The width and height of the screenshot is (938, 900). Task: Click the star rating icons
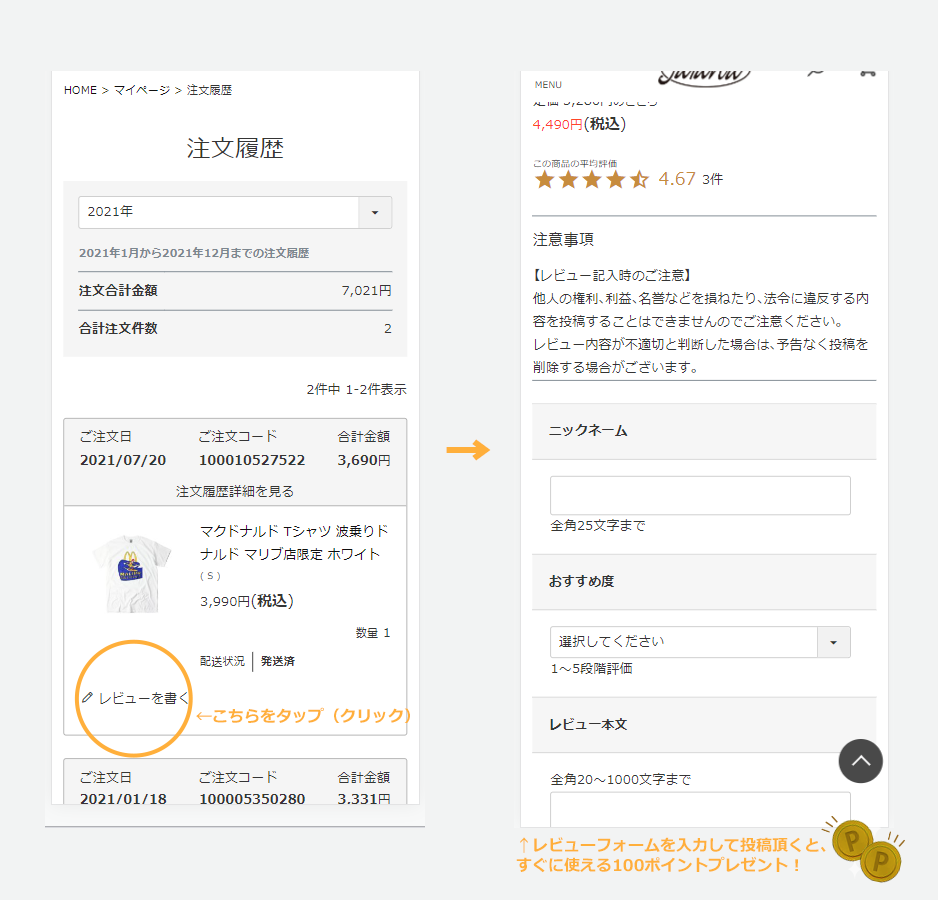(592, 180)
